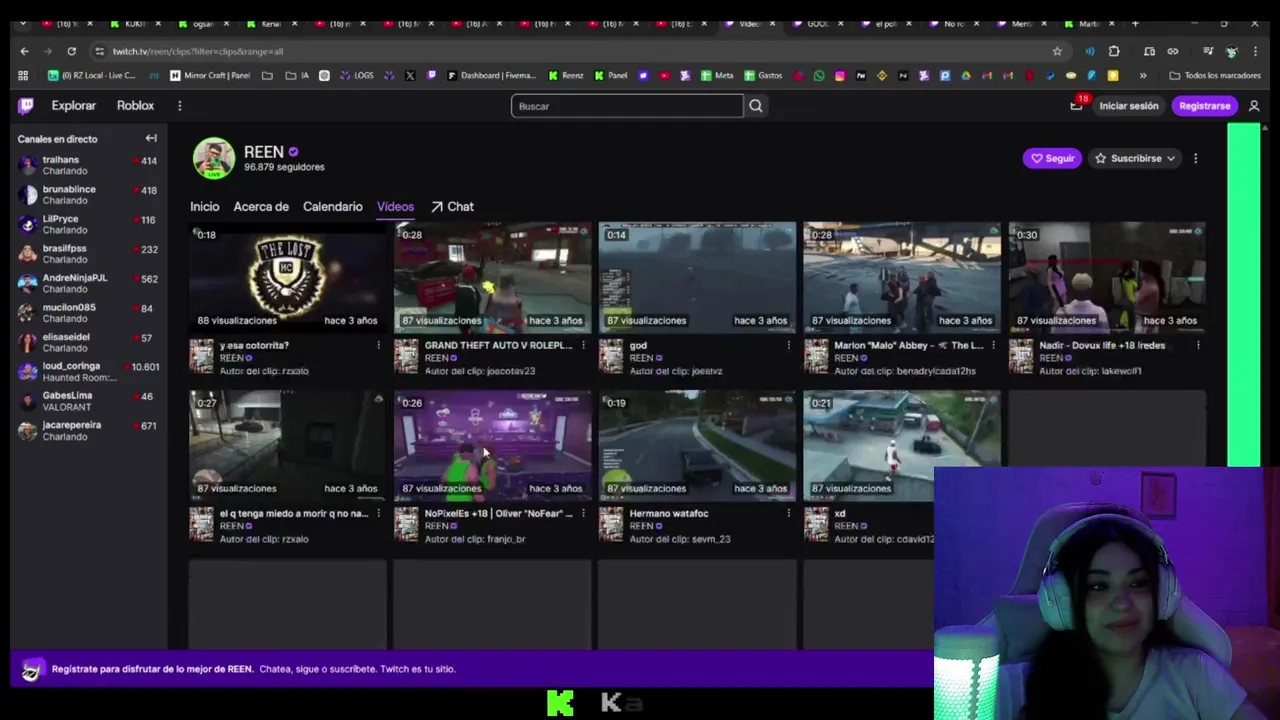Collapse the Canales en directo sidebar

(x=151, y=139)
